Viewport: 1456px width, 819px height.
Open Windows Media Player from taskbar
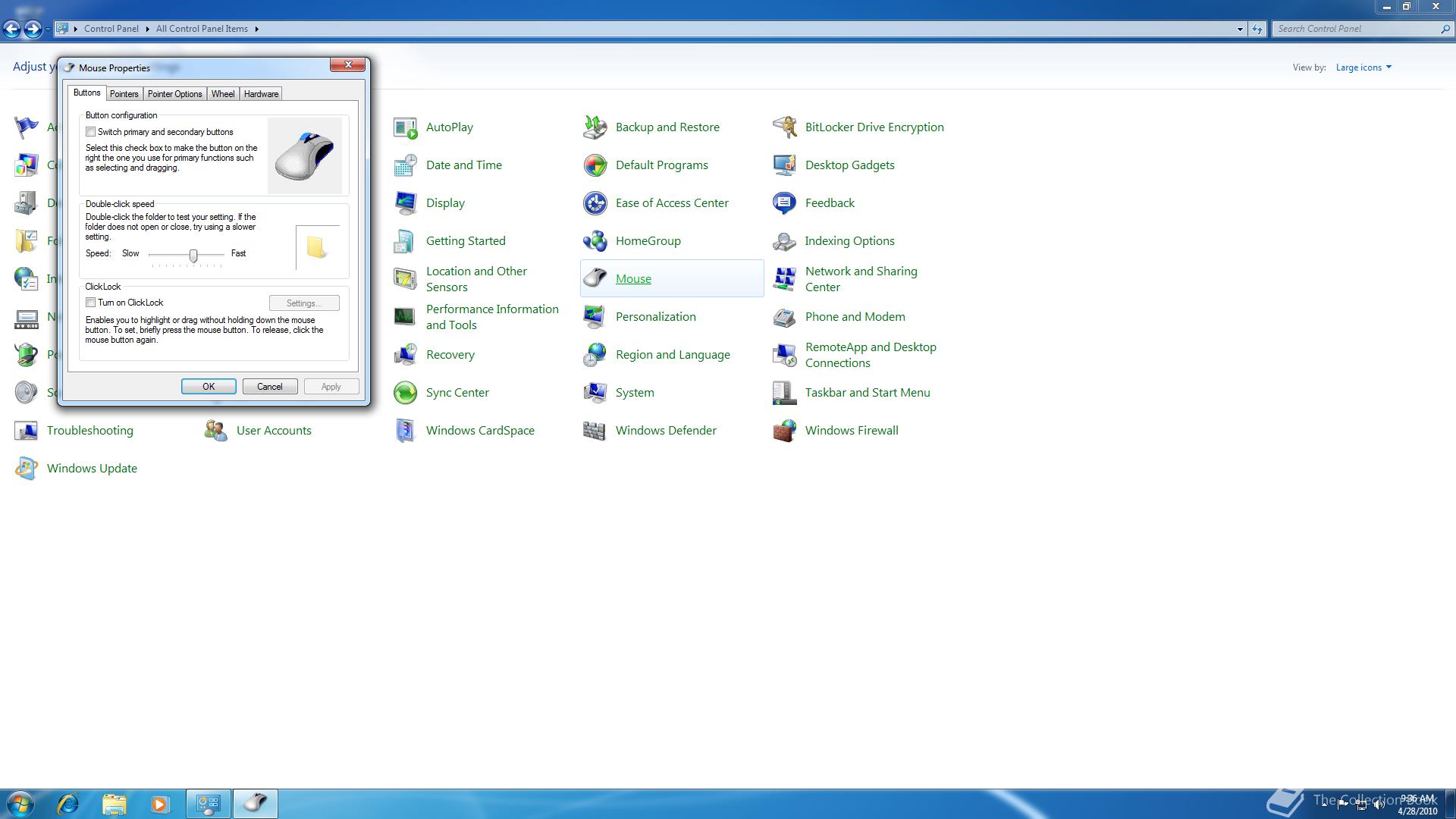[x=159, y=804]
